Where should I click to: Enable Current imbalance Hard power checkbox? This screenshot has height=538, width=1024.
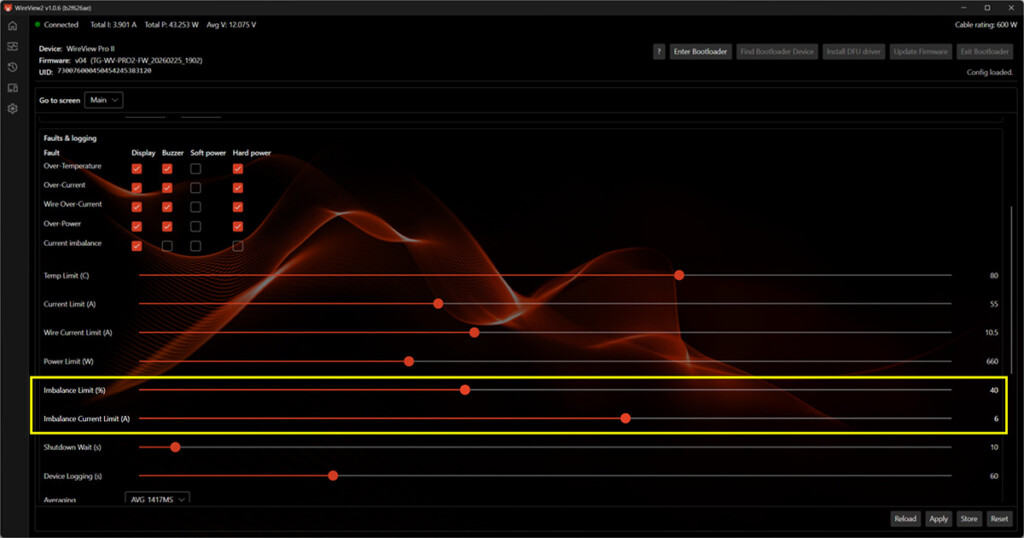pyautogui.click(x=238, y=246)
